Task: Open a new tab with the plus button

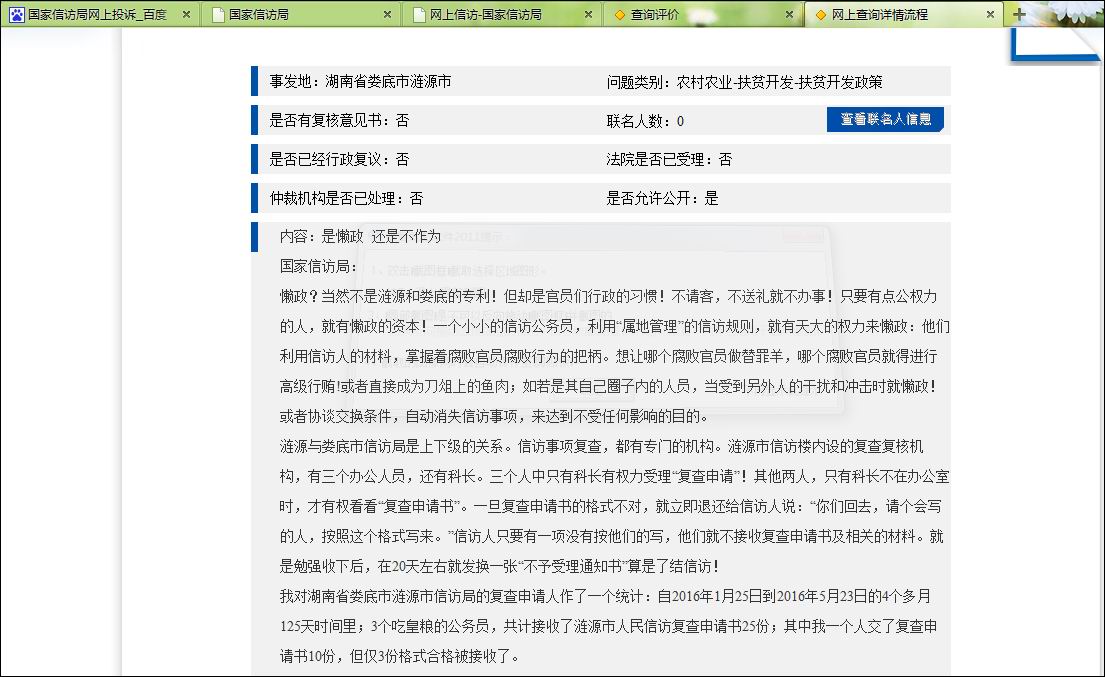Action: tap(1019, 14)
